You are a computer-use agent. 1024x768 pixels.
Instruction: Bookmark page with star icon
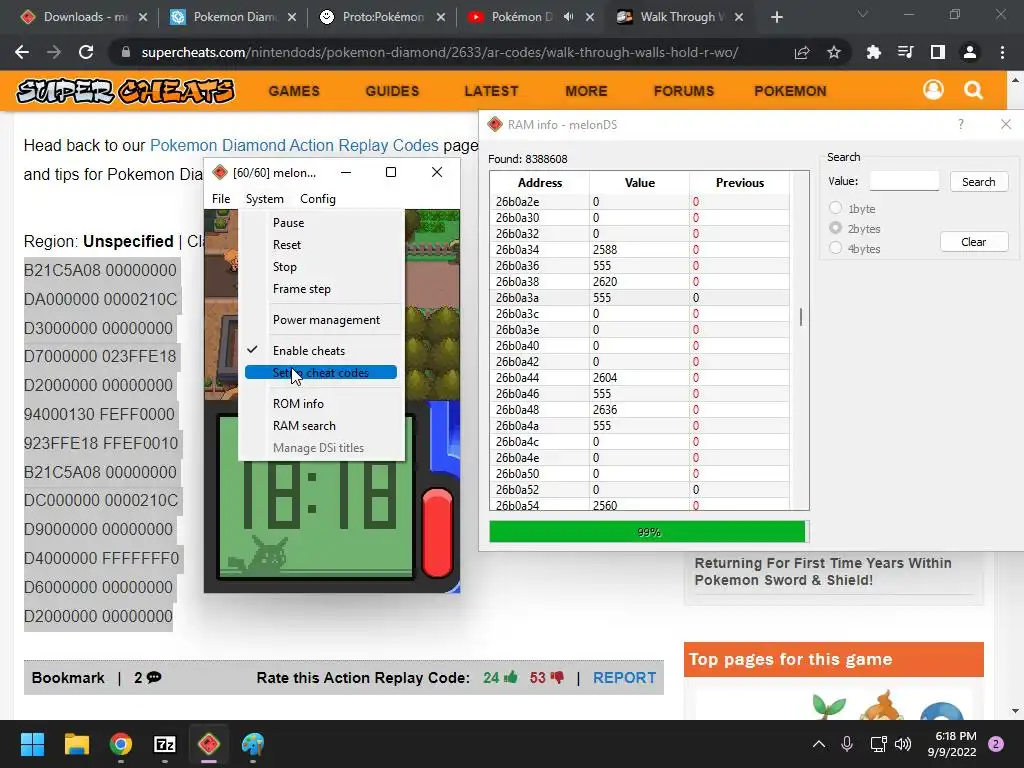pos(834,52)
